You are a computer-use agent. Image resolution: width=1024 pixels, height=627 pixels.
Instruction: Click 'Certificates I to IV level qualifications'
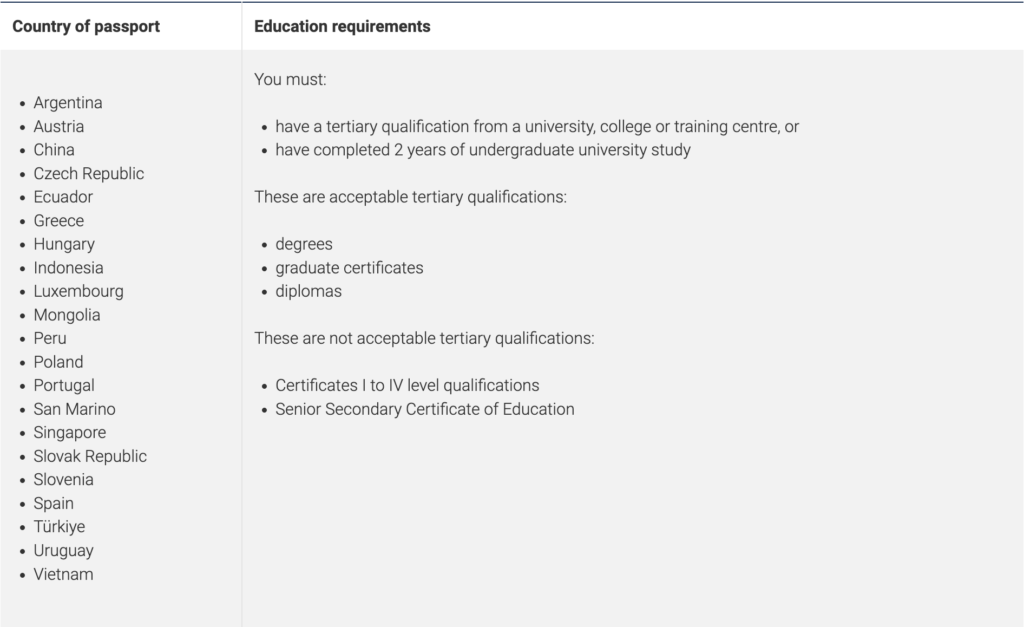[408, 385]
